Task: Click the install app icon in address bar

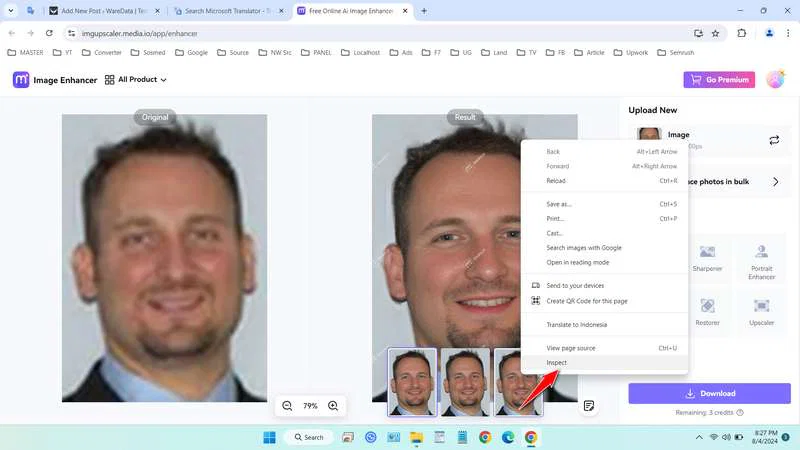Action: pyautogui.click(x=698, y=33)
